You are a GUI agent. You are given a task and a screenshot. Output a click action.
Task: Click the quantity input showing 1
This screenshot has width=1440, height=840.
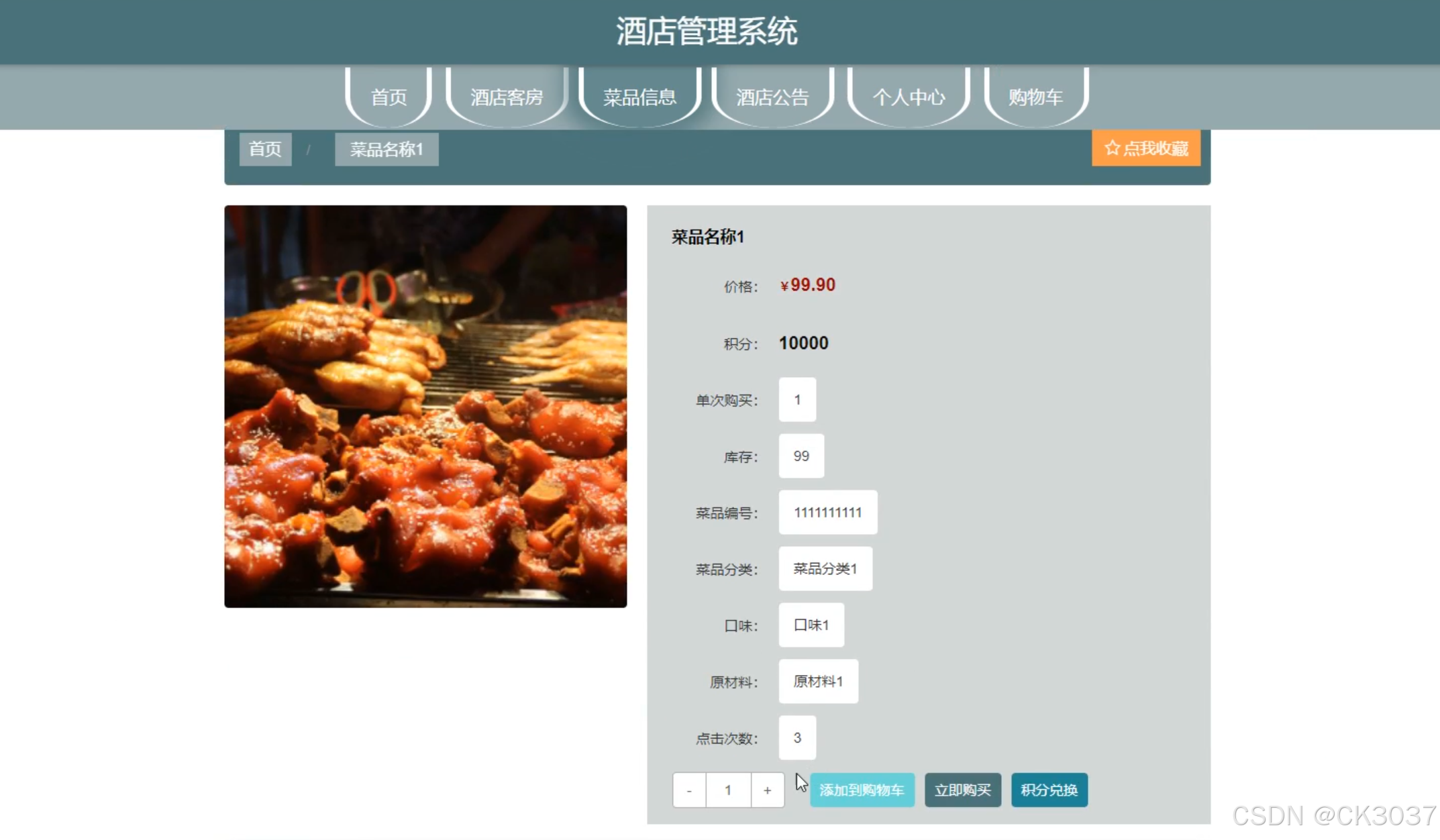pyautogui.click(x=727, y=790)
